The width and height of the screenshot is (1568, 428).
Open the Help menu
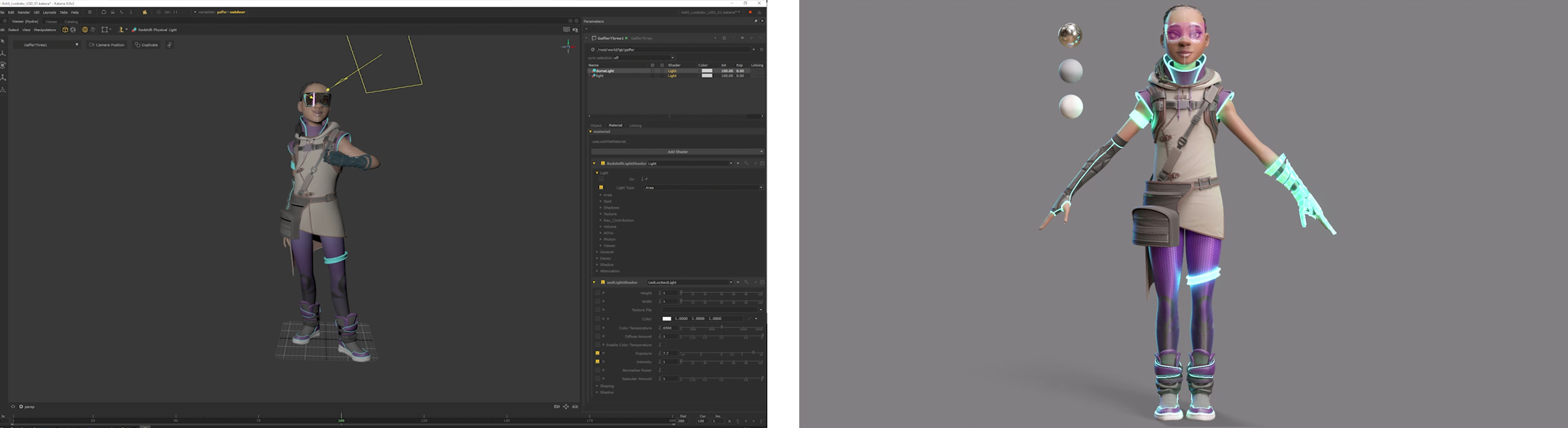click(75, 12)
